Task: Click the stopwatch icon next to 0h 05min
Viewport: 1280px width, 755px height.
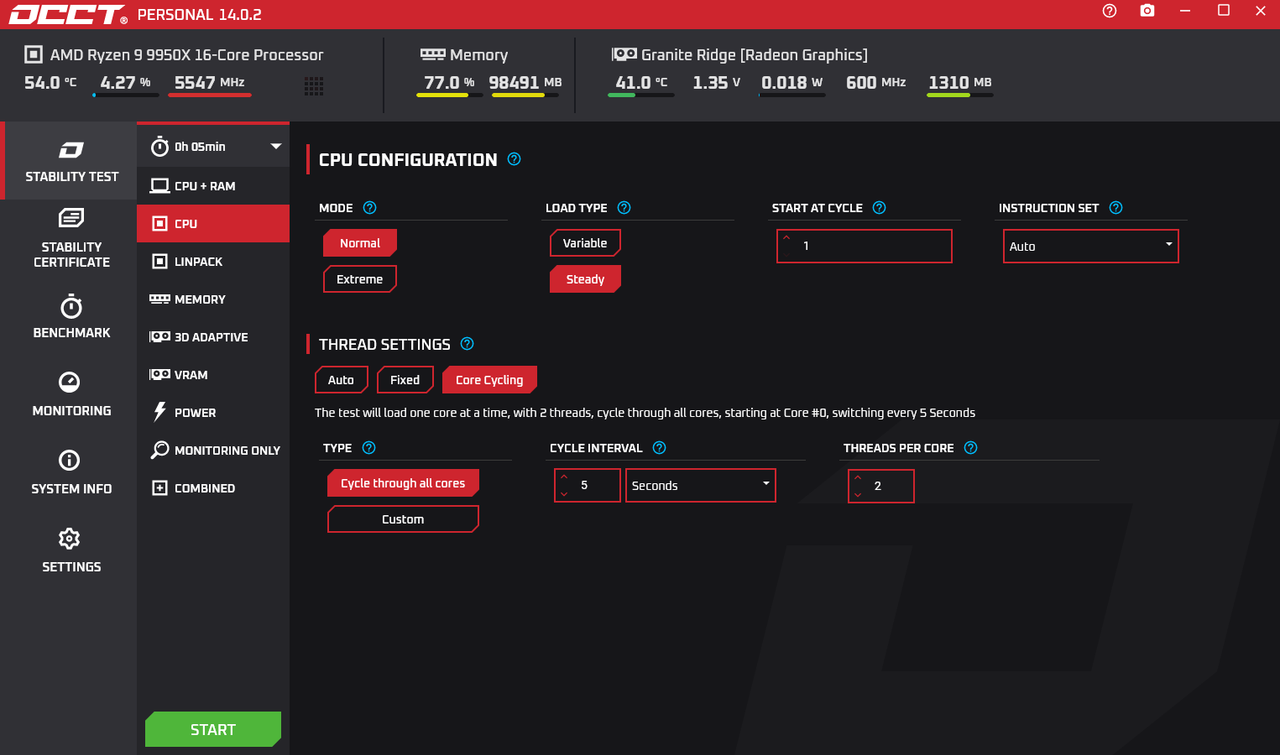Action: pyautogui.click(x=160, y=146)
